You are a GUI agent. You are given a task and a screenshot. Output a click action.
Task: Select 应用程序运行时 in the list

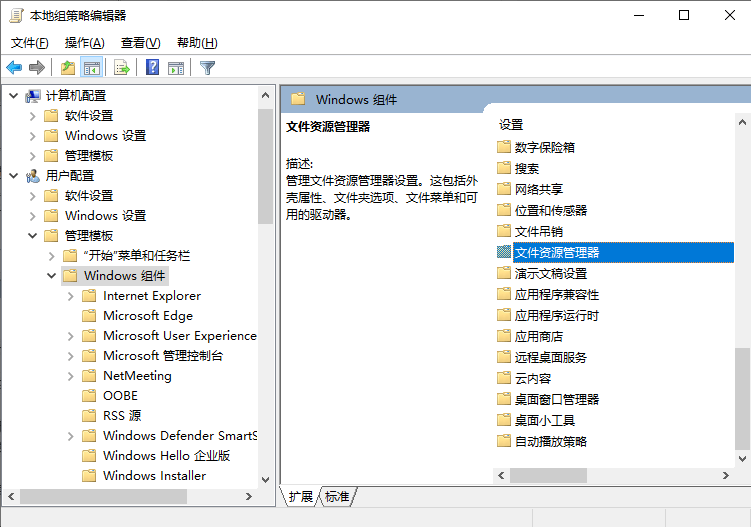(x=557, y=315)
